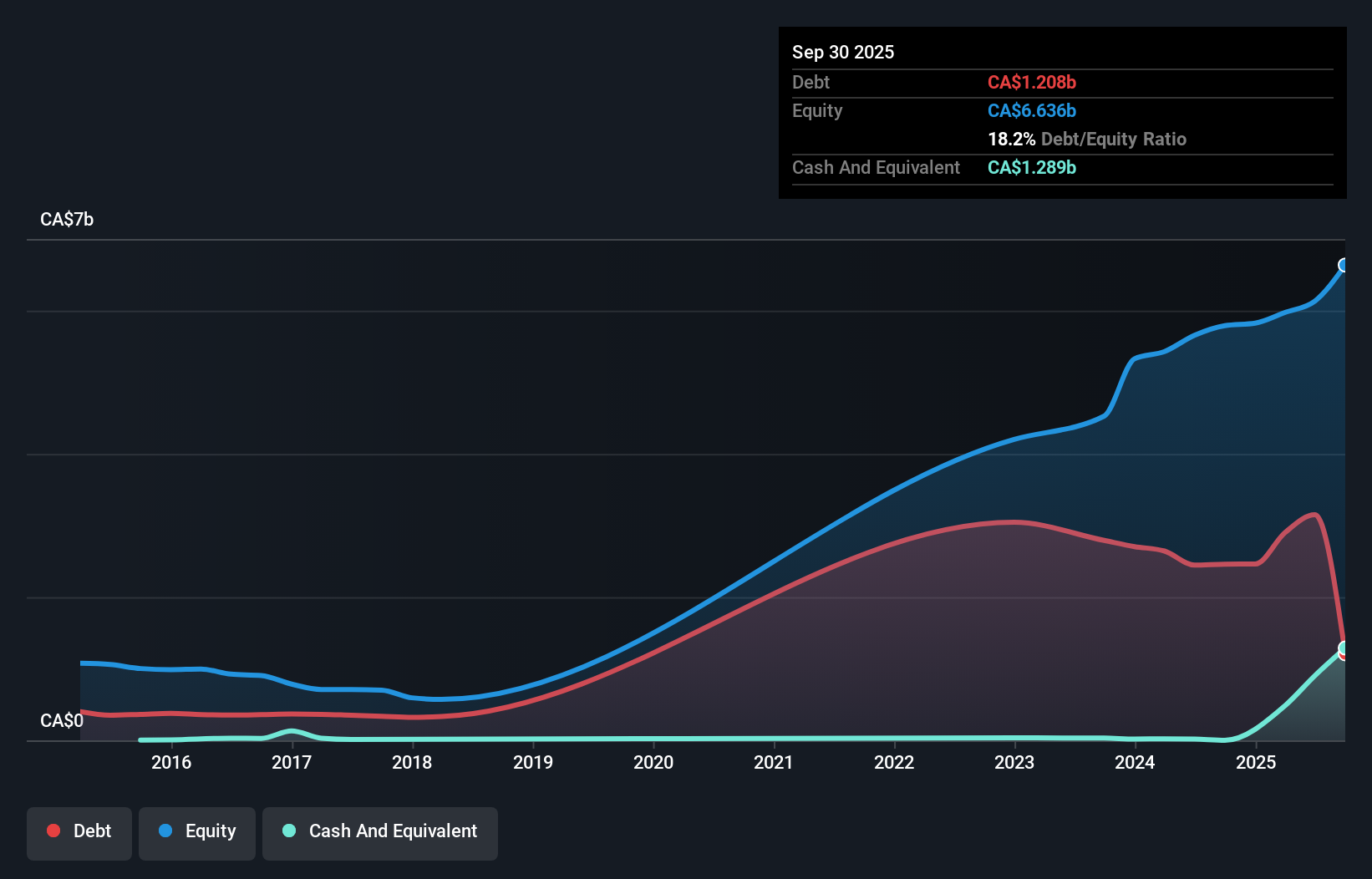Click the 2024 x-axis label
This screenshot has height=879, width=1372.
click(1135, 762)
